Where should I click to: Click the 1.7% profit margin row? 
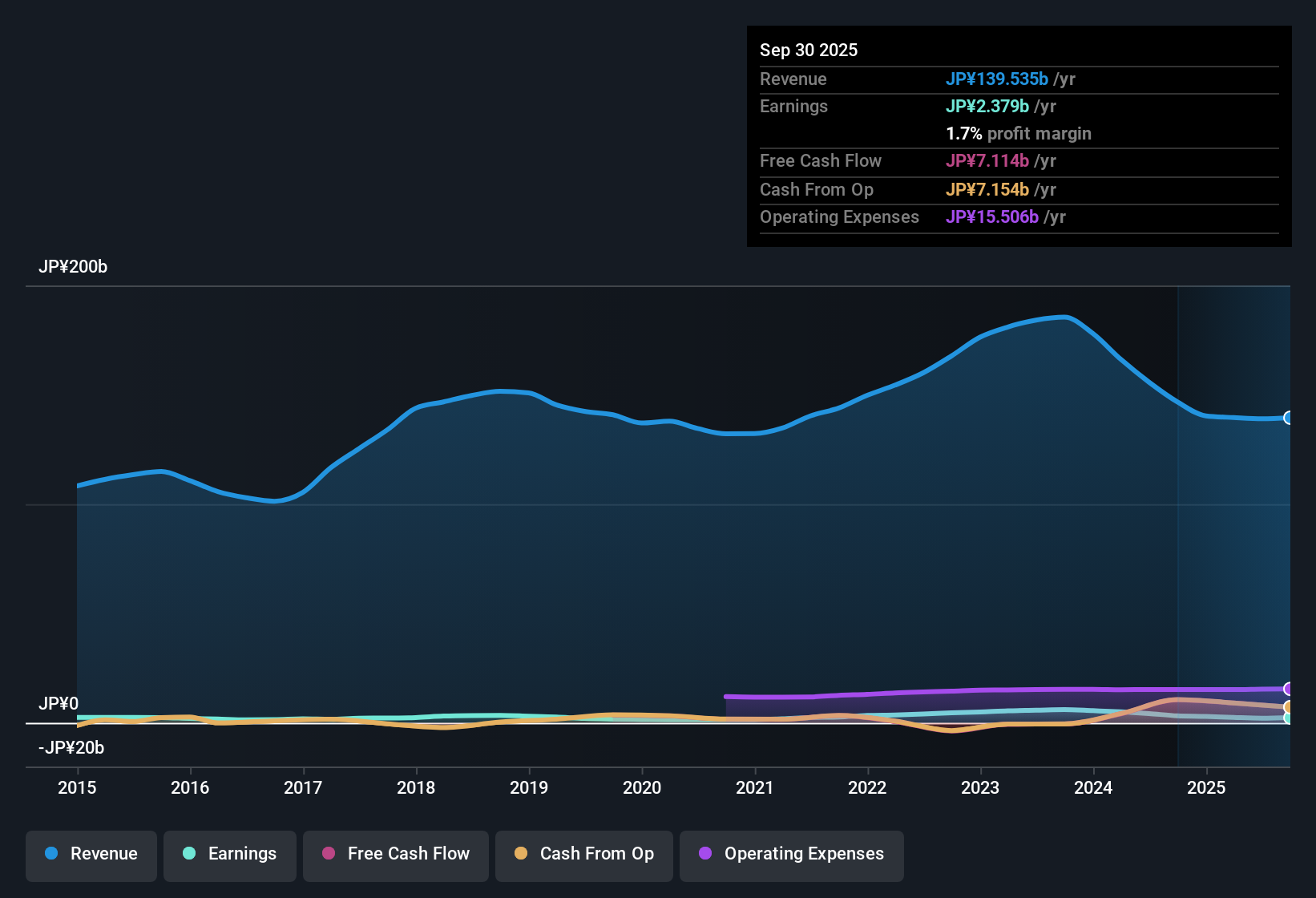point(1019,134)
